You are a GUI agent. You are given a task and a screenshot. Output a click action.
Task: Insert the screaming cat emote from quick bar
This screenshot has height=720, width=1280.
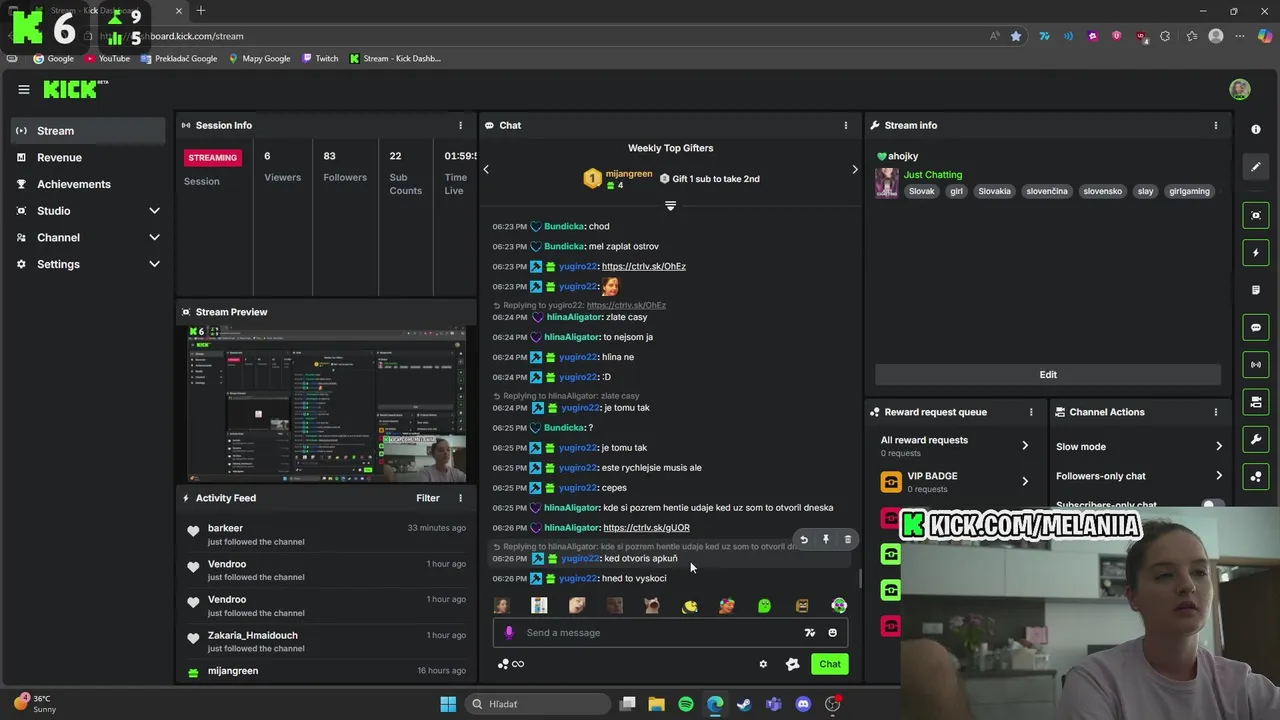click(652, 605)
